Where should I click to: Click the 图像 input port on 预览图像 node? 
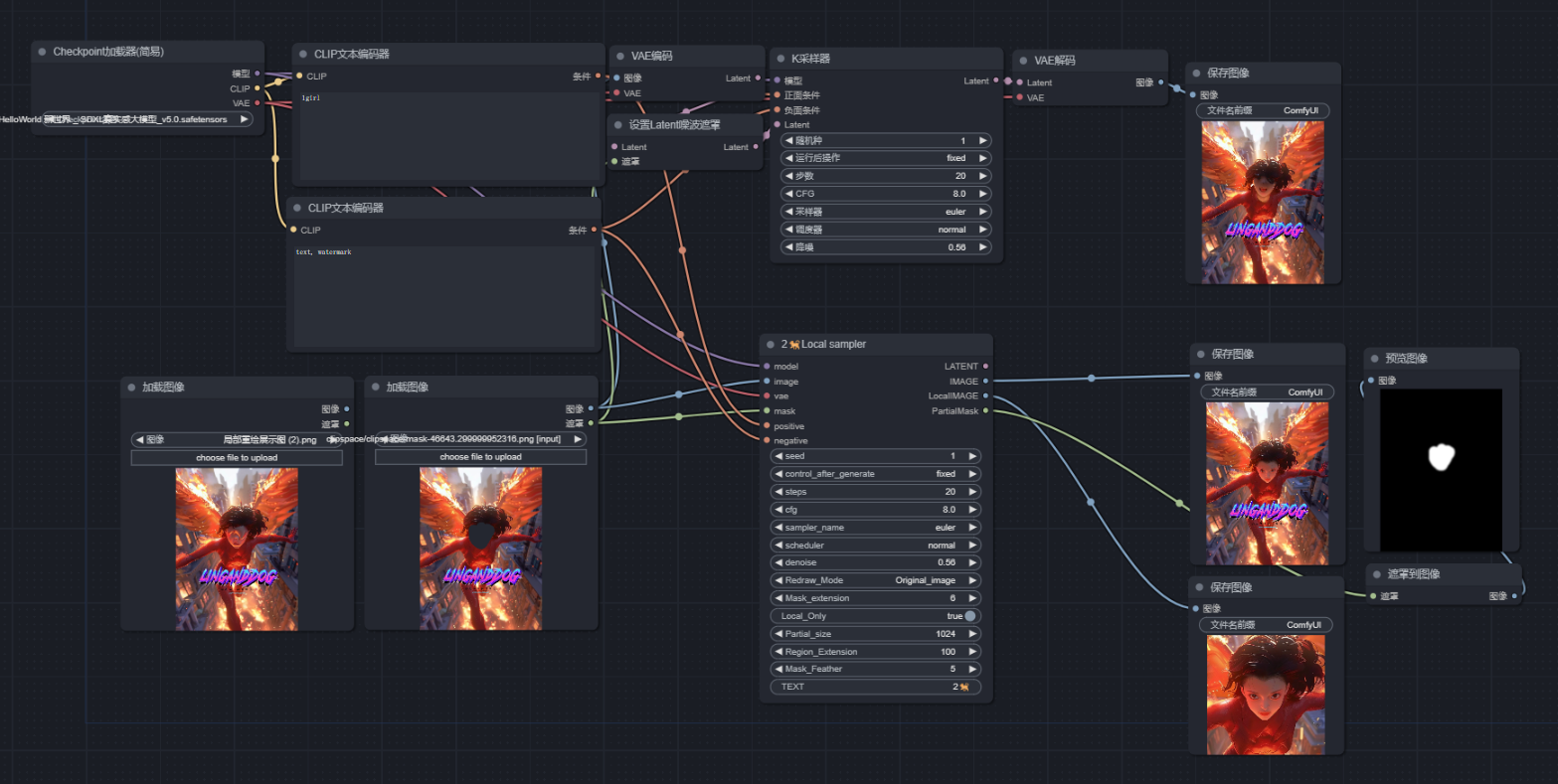[x=1371, y=381]
